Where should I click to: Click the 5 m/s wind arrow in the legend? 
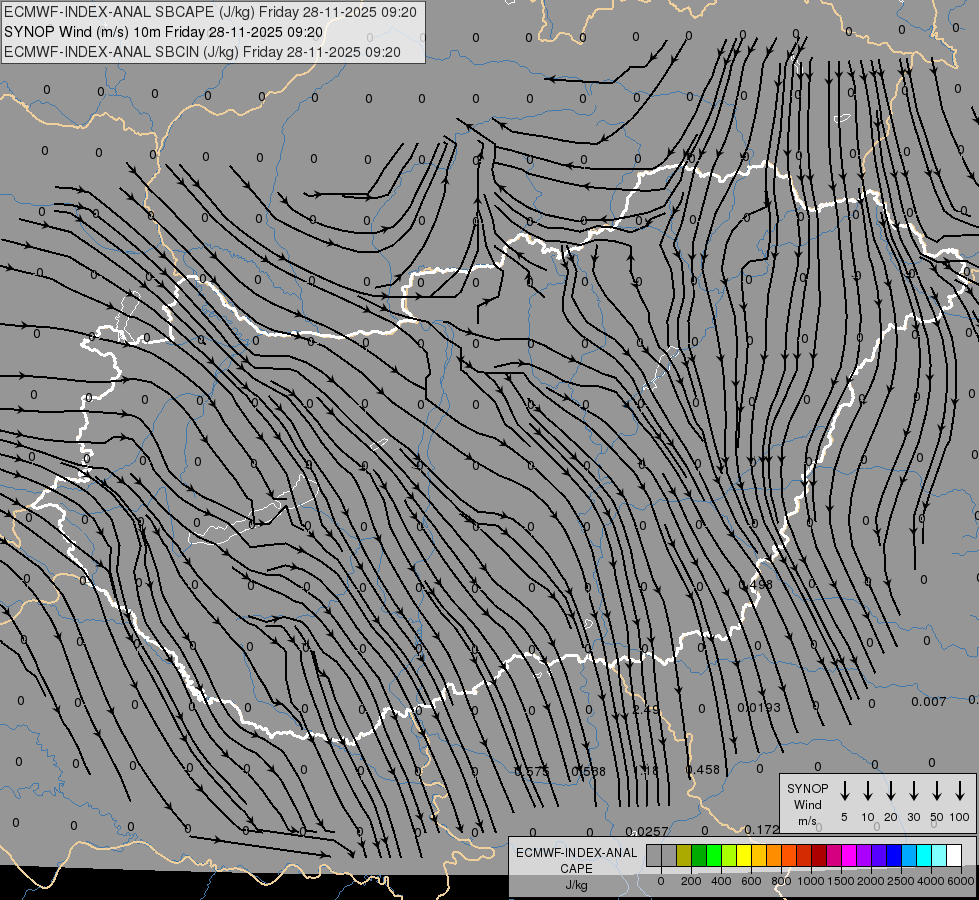tap(844, 791)
